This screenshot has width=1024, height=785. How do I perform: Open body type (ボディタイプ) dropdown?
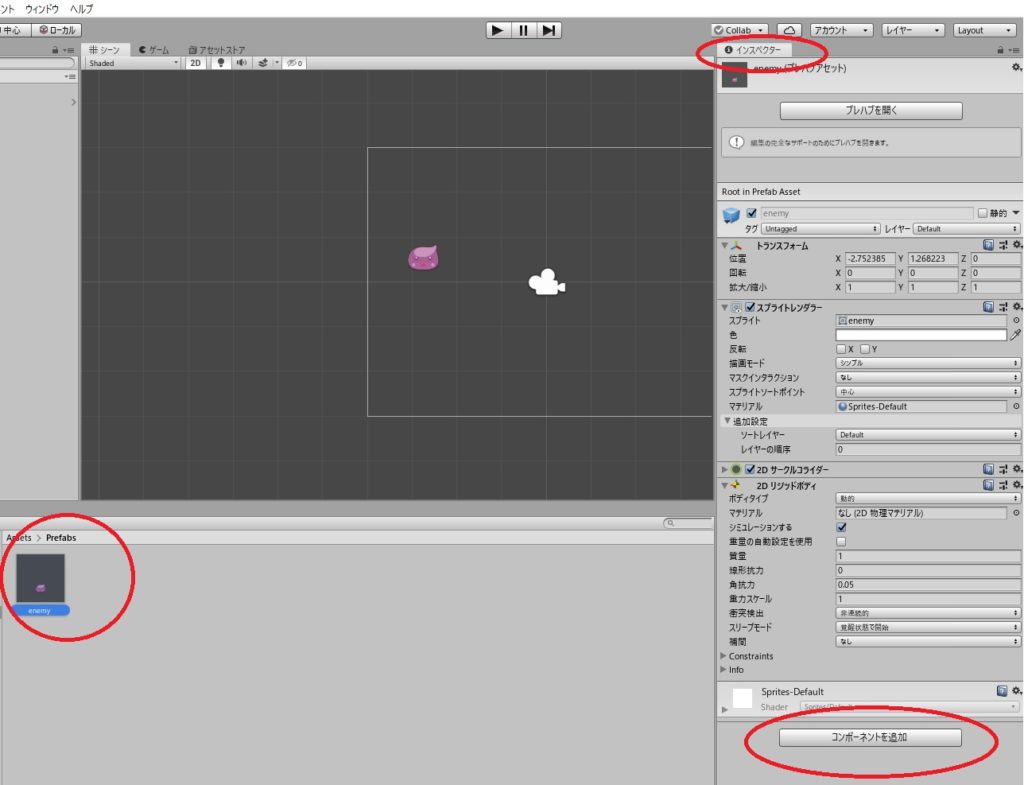pos(928,498)
